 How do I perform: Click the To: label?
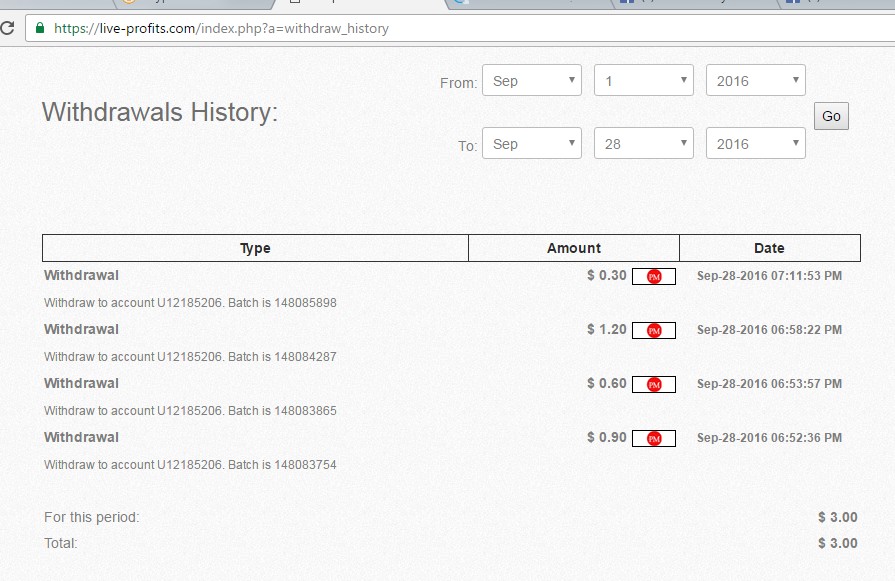(467, 146)
